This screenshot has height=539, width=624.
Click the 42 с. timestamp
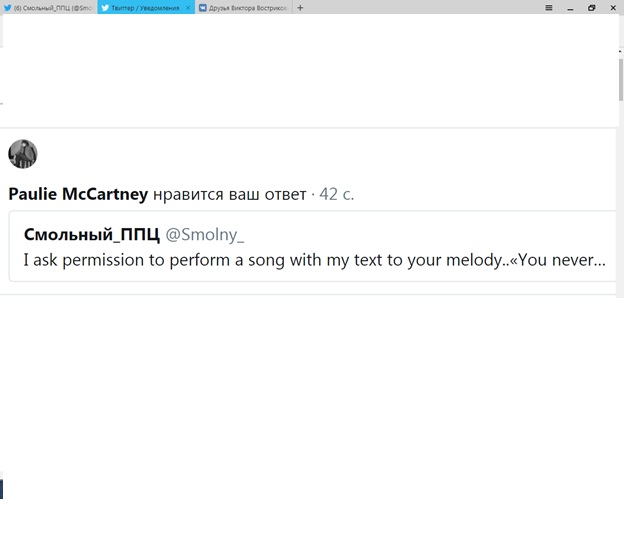tap(336, 194)
